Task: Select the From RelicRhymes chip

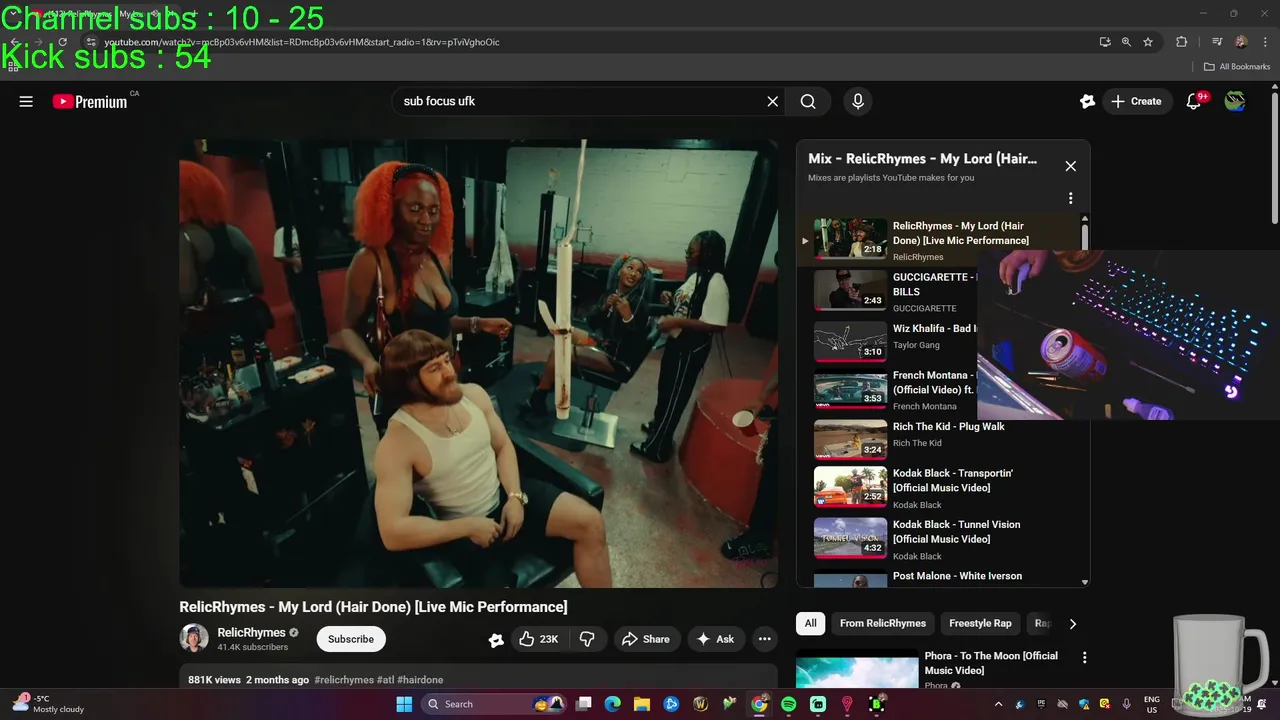Action: coord(883,623)
